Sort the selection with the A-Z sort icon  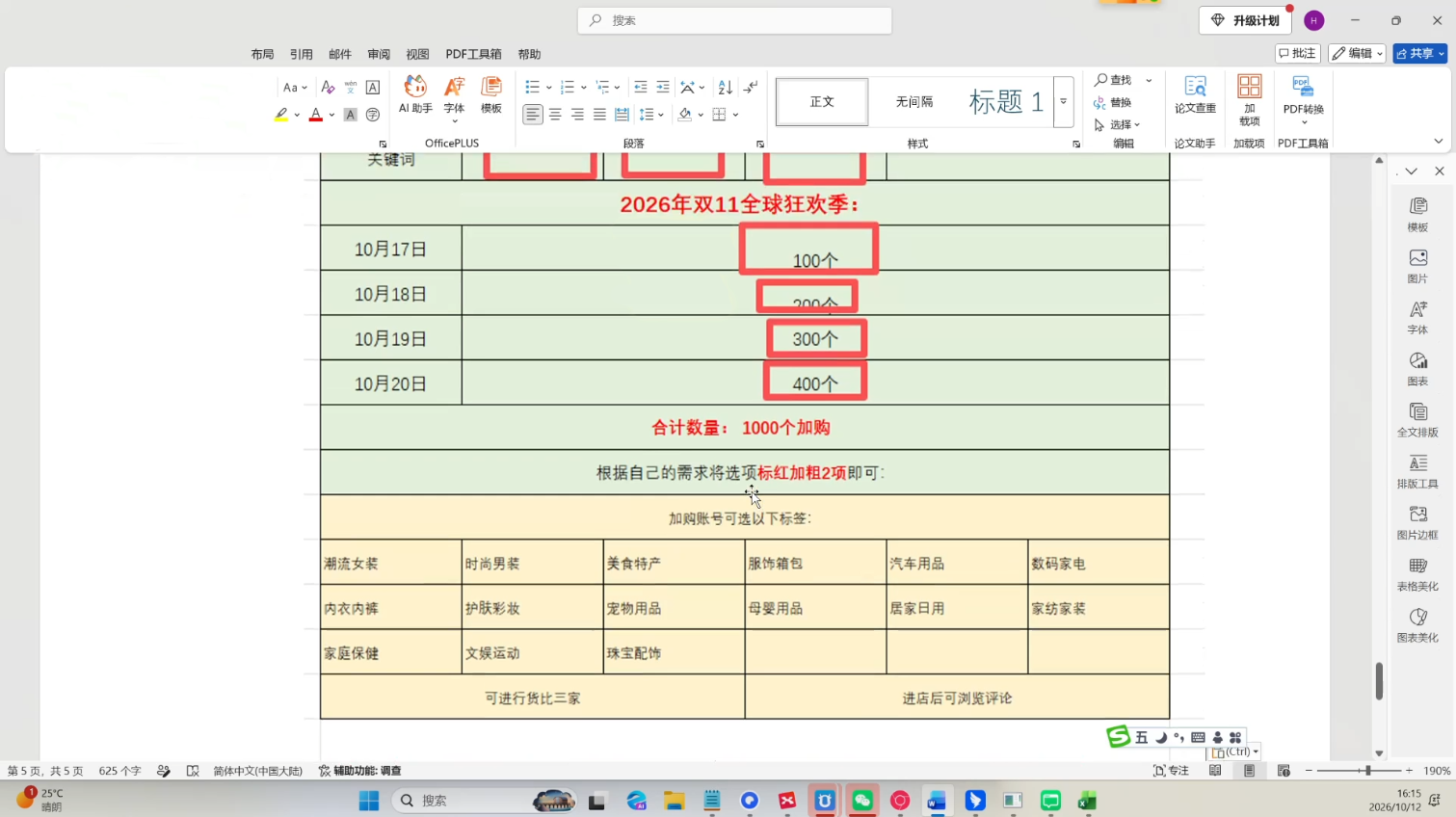tap(726, 87)
